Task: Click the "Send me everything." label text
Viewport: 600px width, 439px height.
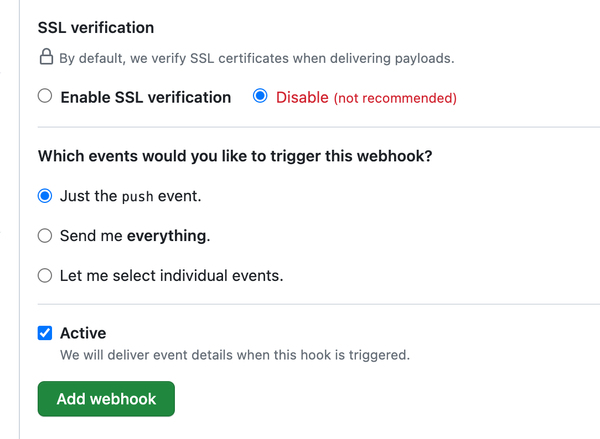Action: 135,236
